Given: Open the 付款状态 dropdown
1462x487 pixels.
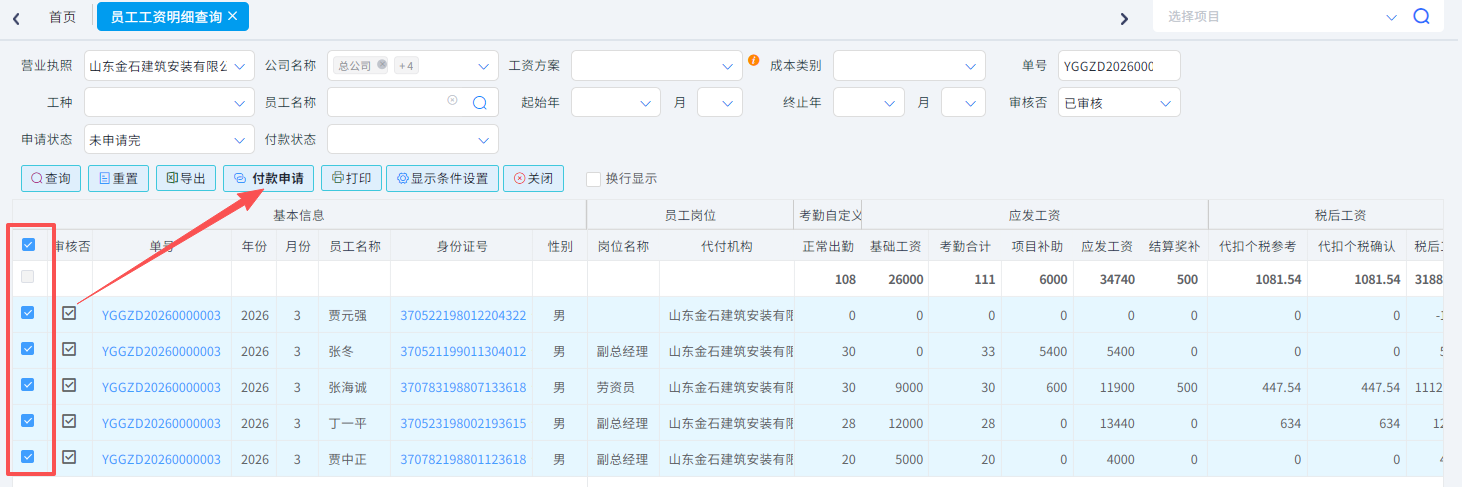Looking at the screenshot, I should coord(412,139).
